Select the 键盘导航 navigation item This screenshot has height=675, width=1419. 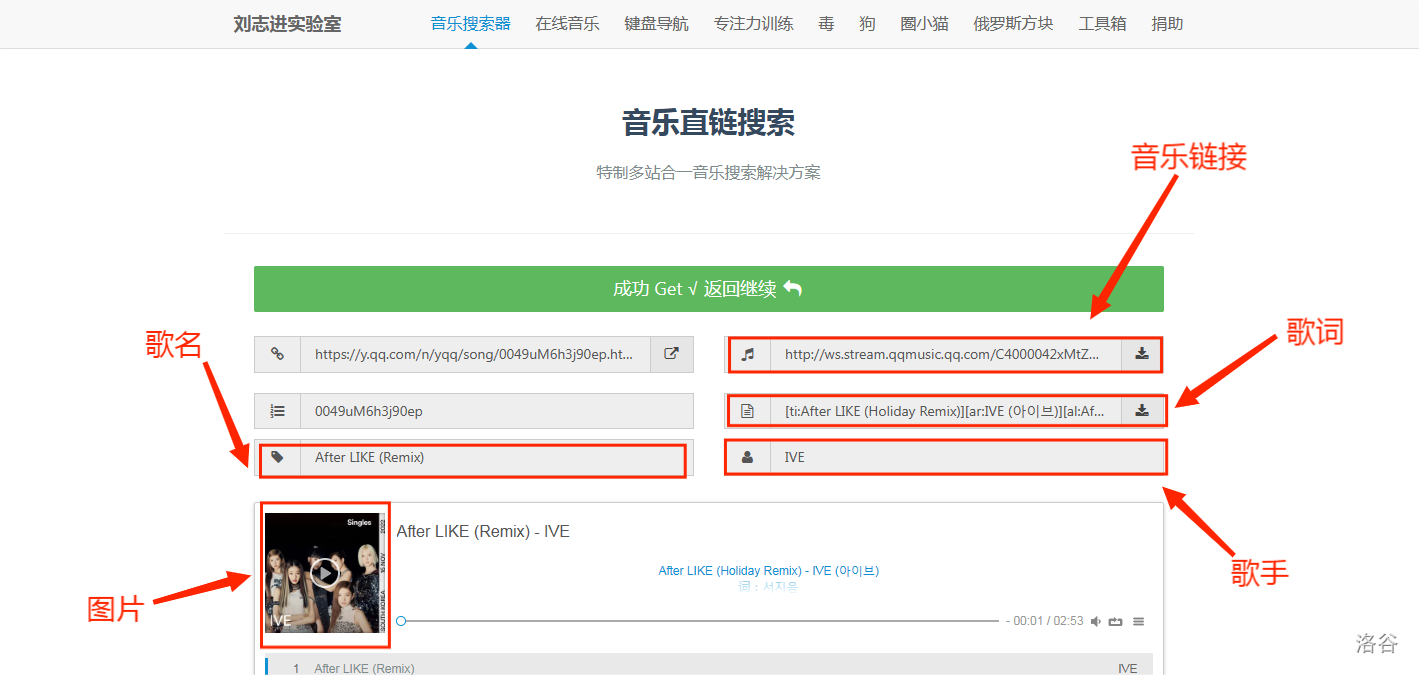point(656,24)
